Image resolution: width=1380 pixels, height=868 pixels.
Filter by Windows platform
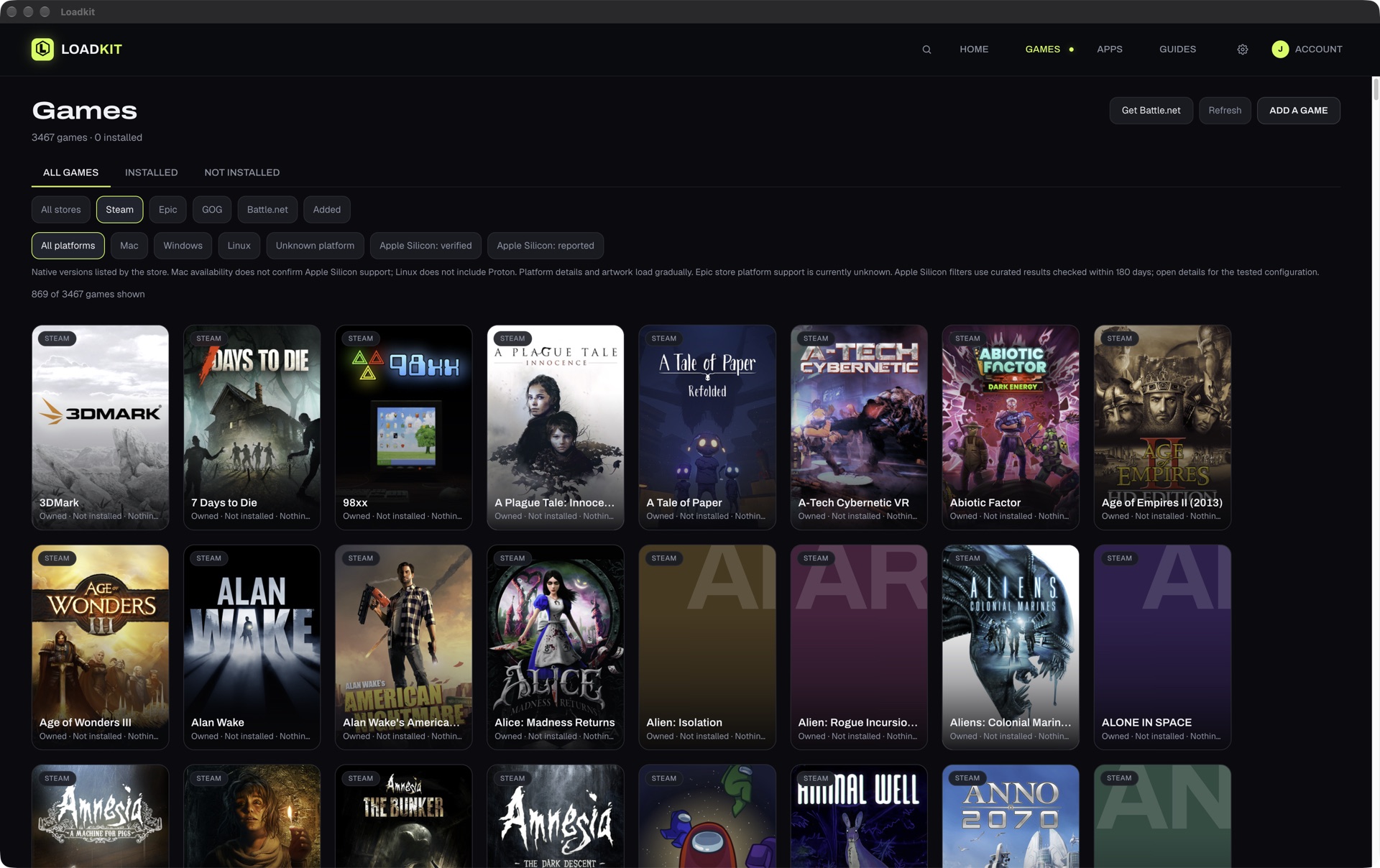(183, 246)
